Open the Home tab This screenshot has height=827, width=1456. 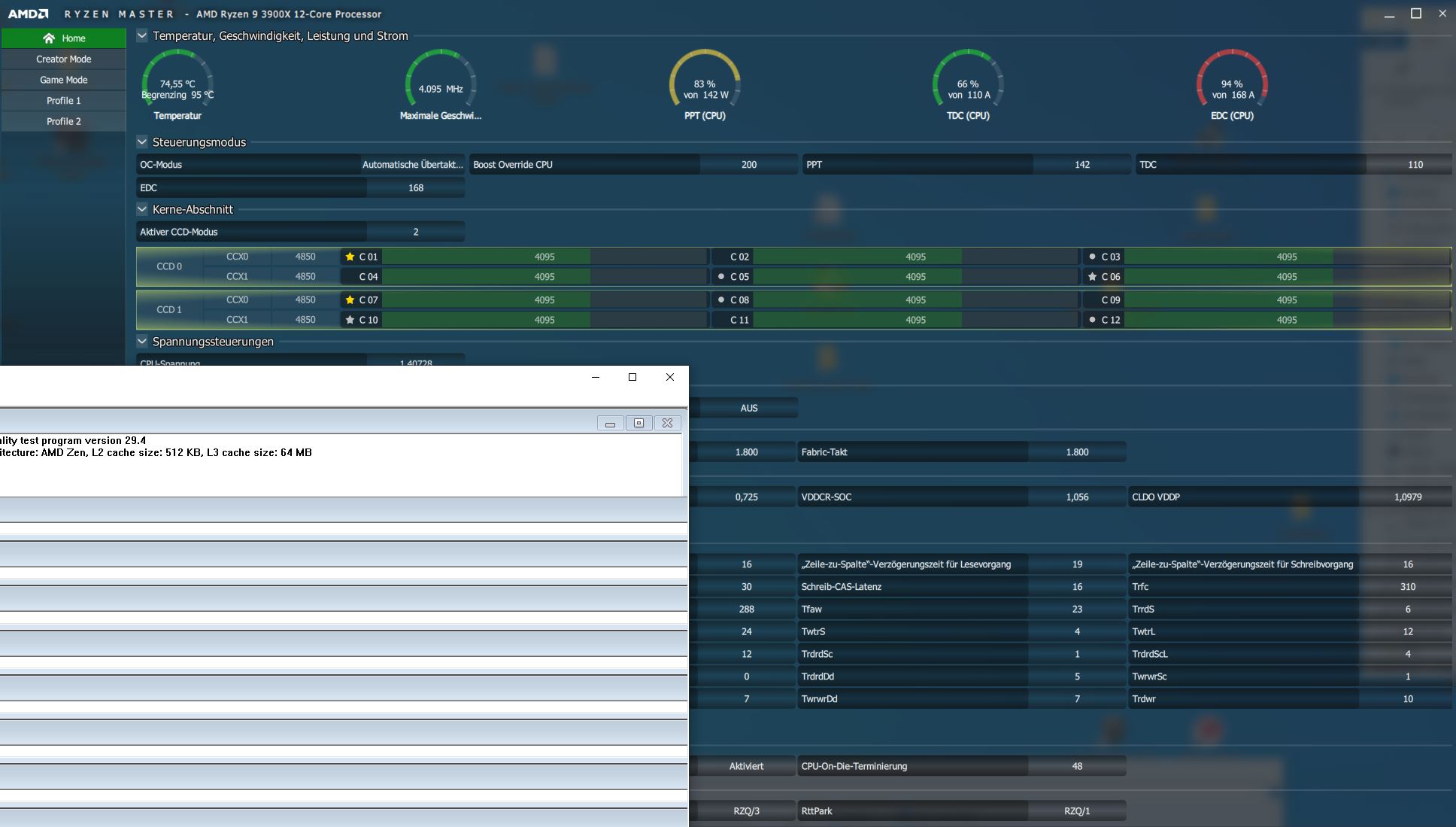click(x=64, y=38)
